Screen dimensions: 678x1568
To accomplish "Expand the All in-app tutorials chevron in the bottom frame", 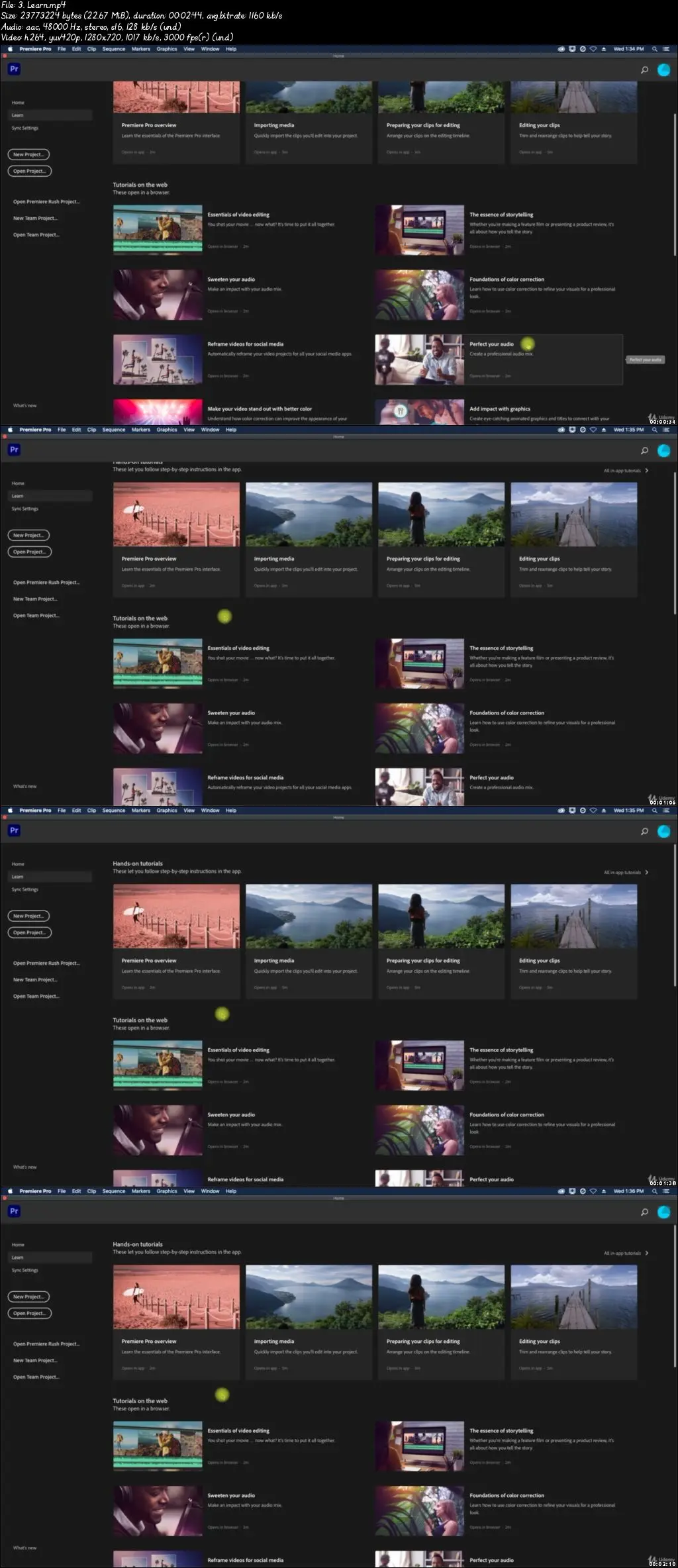I will click(x=647, y=1253).
